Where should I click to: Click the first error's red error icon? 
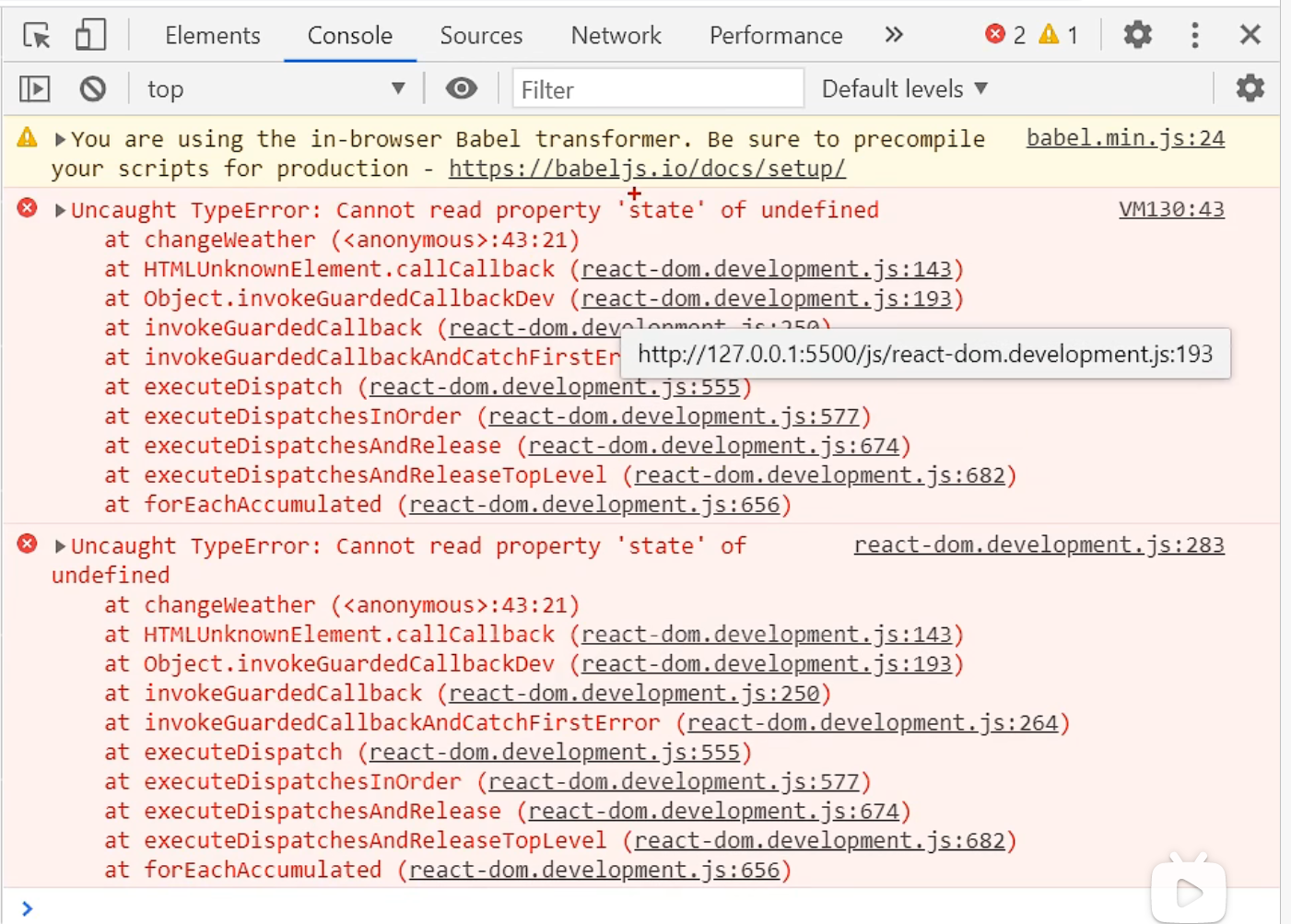28,208
